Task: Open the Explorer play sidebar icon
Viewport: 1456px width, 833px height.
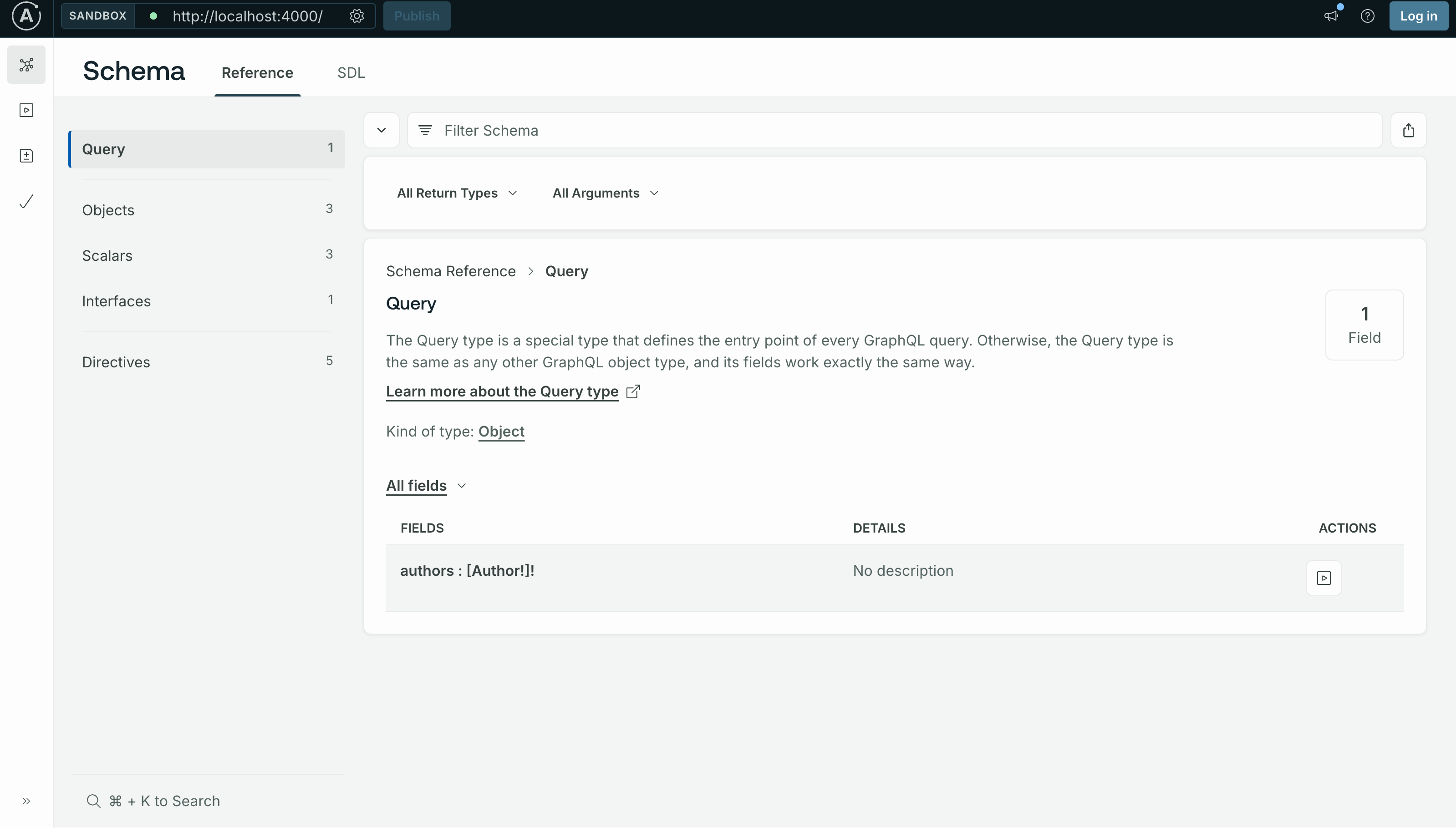Action: click(x=26, y=110)
